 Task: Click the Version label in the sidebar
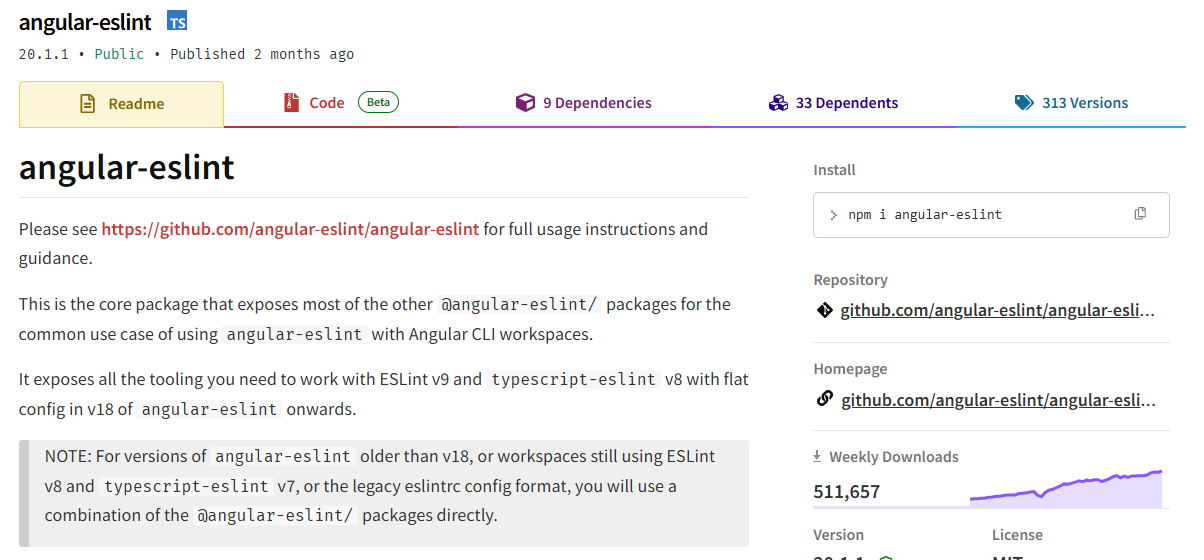coord(838,535)
